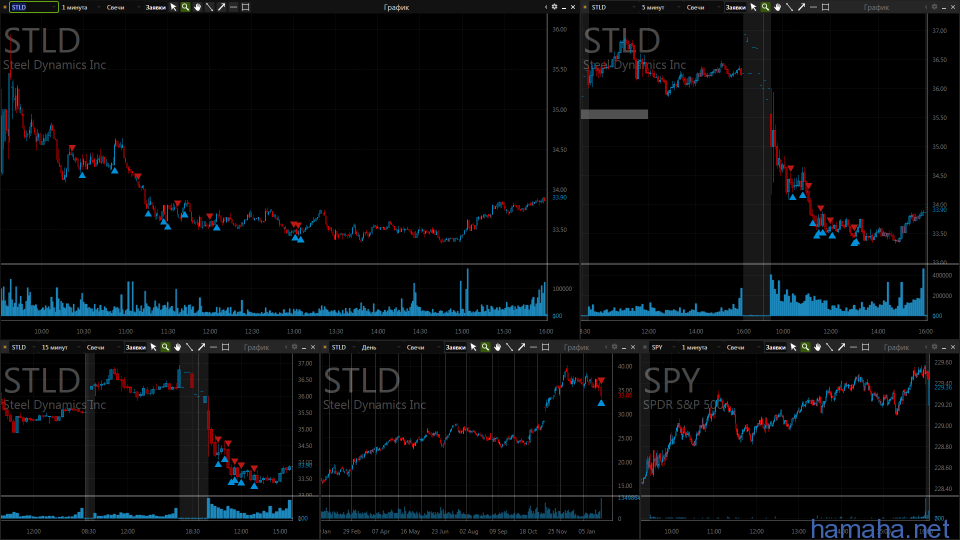The width and height of the screenshot is (960, 540).
Task: Pick arrow drawing tool in STLD 1-minute chart
Action: [x=221, y=7]
